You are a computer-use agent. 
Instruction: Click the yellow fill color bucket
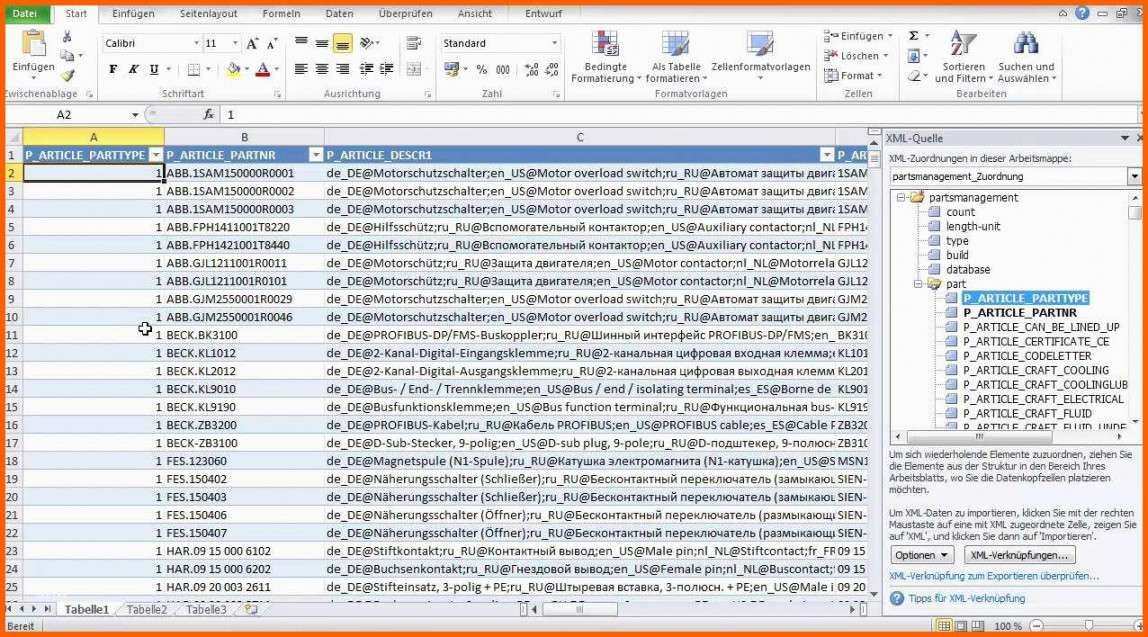(234, 70)
